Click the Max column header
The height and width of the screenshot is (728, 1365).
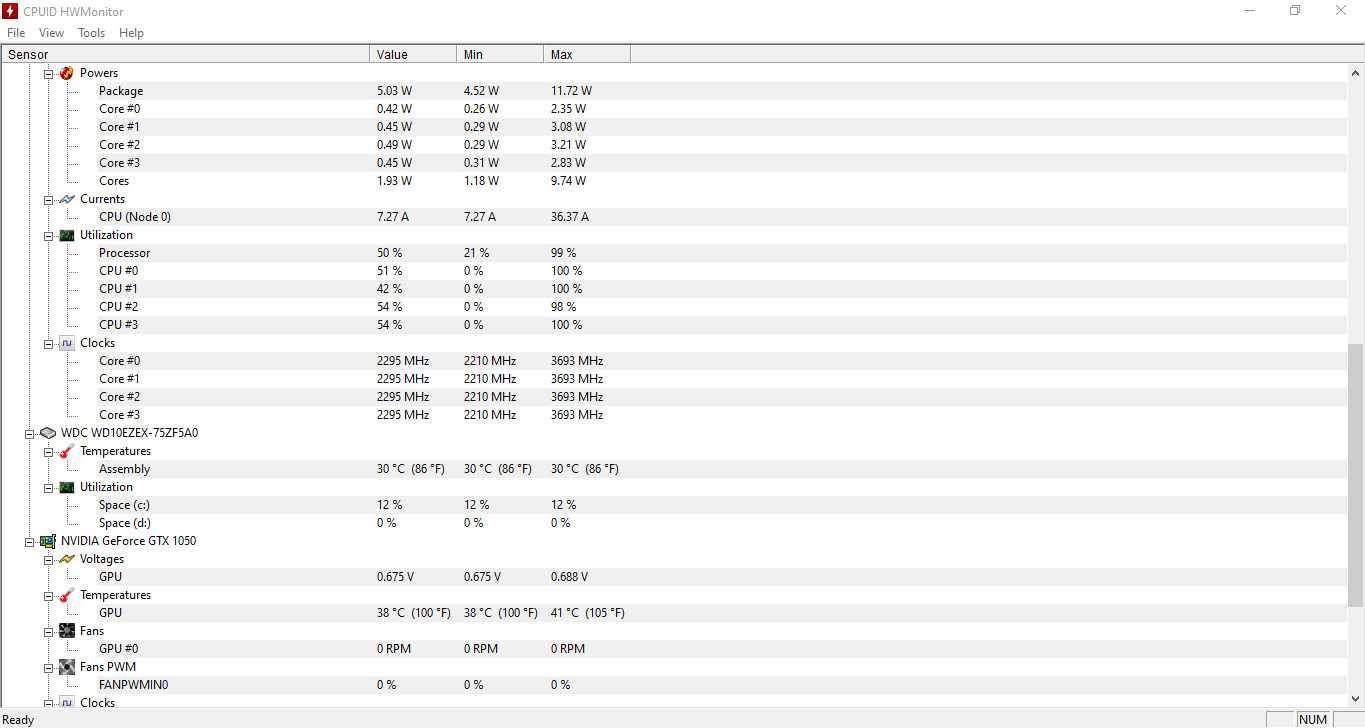pos(587,54)
